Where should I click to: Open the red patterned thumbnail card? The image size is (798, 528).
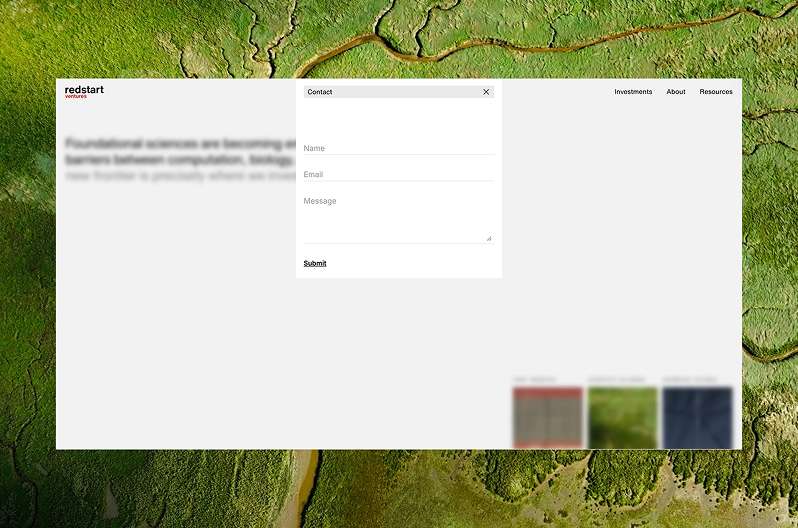[x=547, y=417]
